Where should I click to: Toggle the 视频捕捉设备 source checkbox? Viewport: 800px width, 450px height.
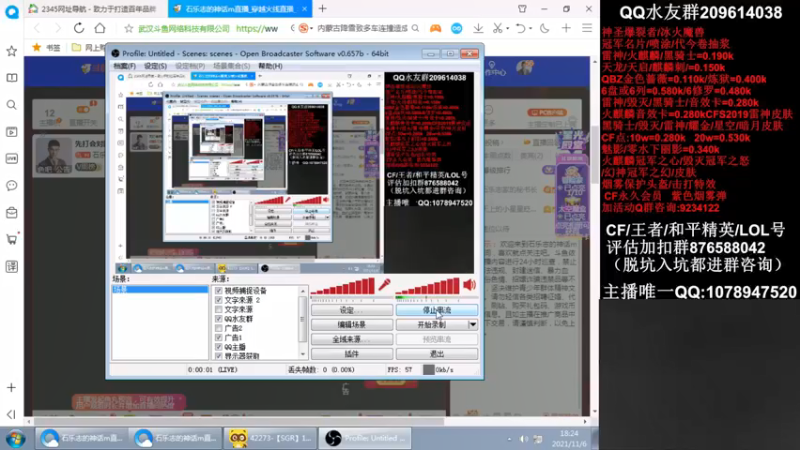[x=218, y=291]
